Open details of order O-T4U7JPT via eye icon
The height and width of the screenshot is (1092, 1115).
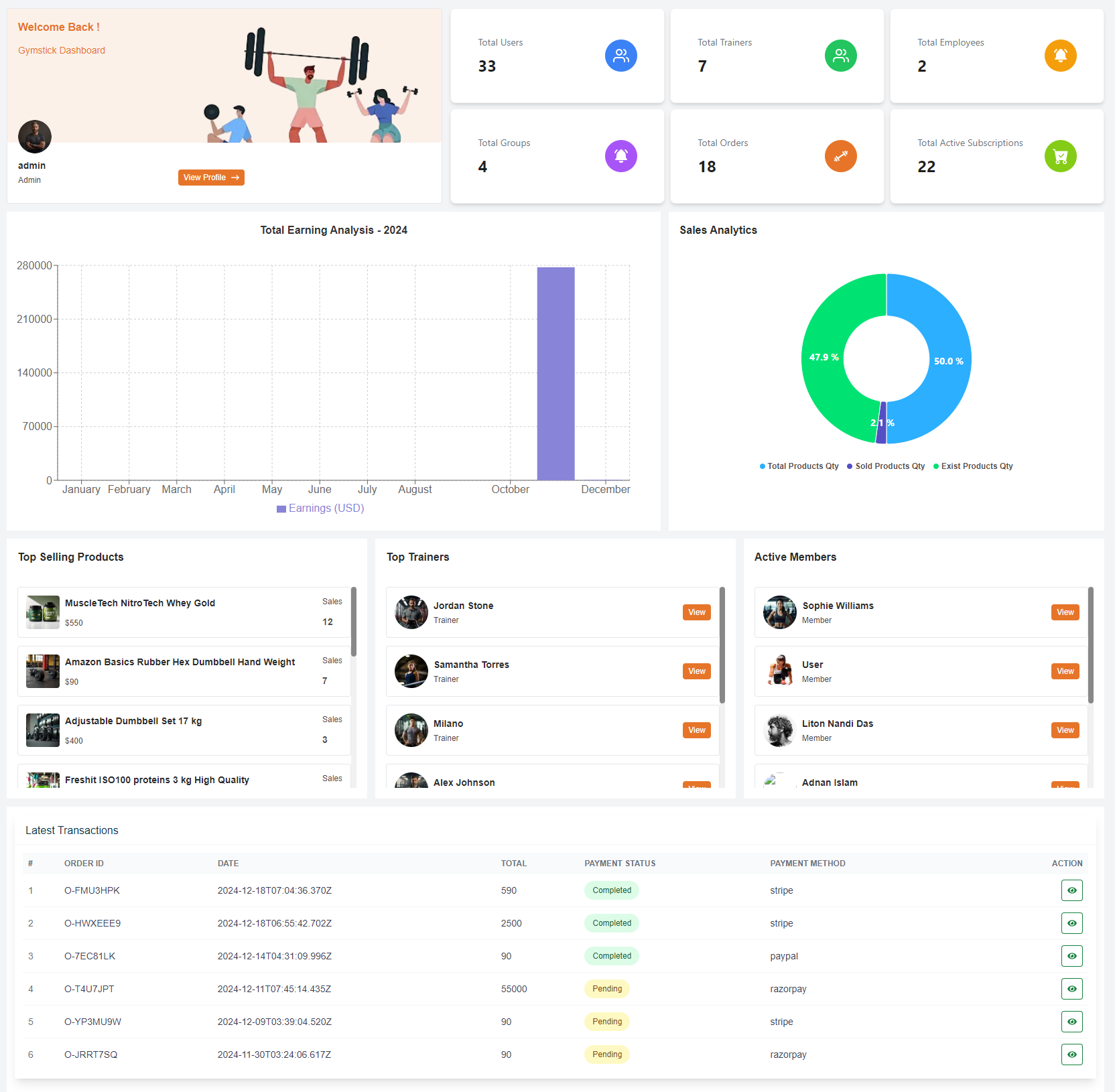click(1071, 989)
